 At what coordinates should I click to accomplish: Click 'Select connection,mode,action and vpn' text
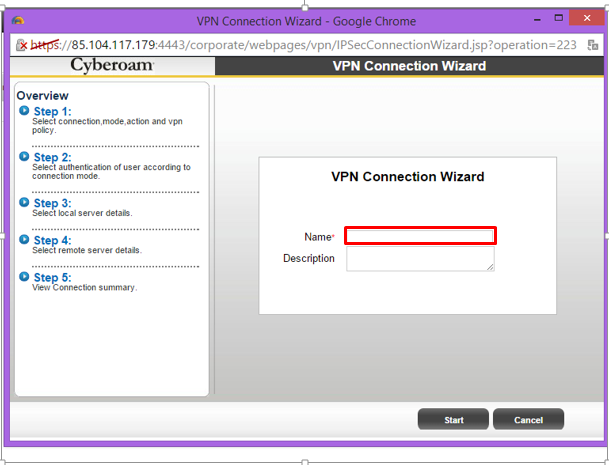click(x=108, y=121)
